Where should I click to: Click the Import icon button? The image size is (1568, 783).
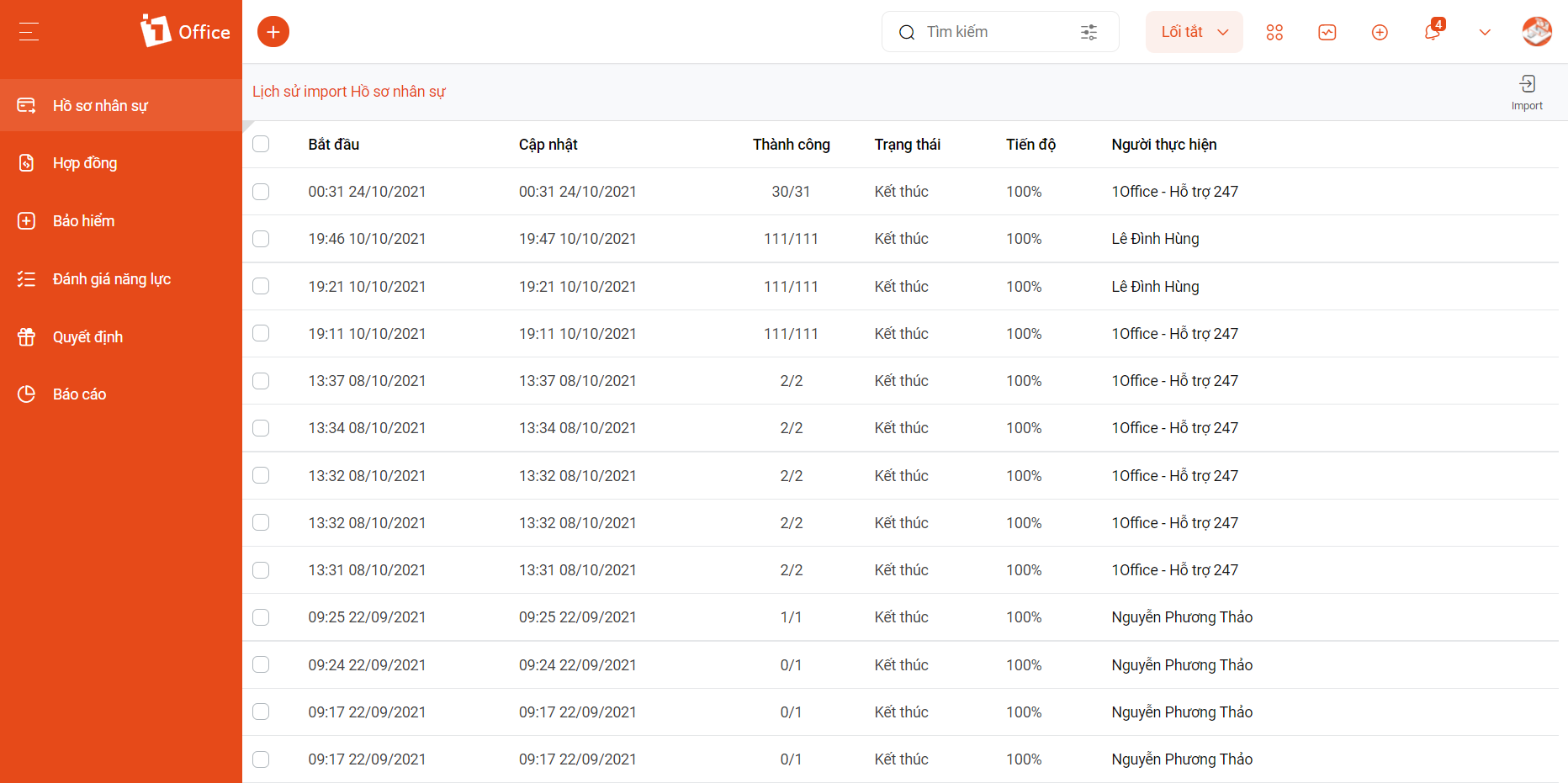coord(1527,93)
